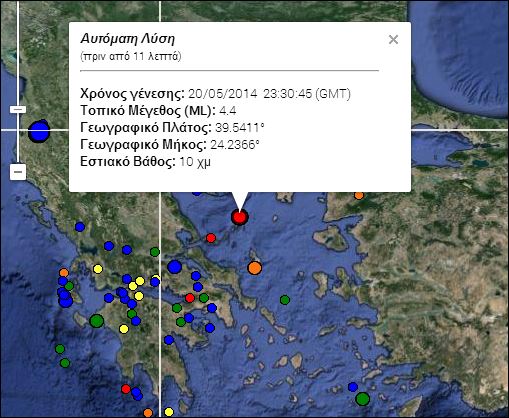
Task: Click the green marker touching the vertical line
Action: click(x=155, y=252)
